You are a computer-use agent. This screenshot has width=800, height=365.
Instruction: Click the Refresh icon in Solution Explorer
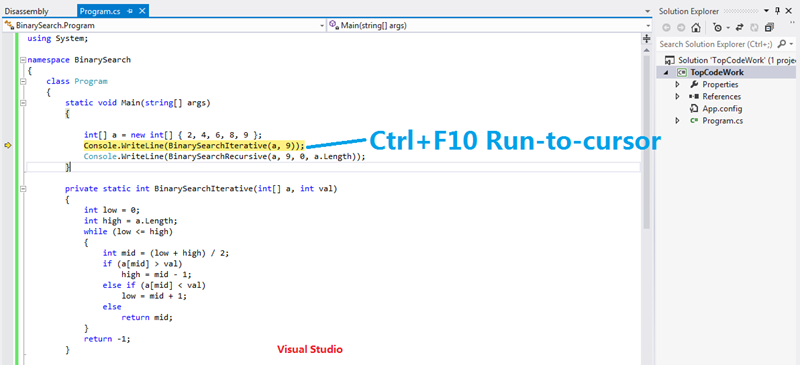pos(755,28)
